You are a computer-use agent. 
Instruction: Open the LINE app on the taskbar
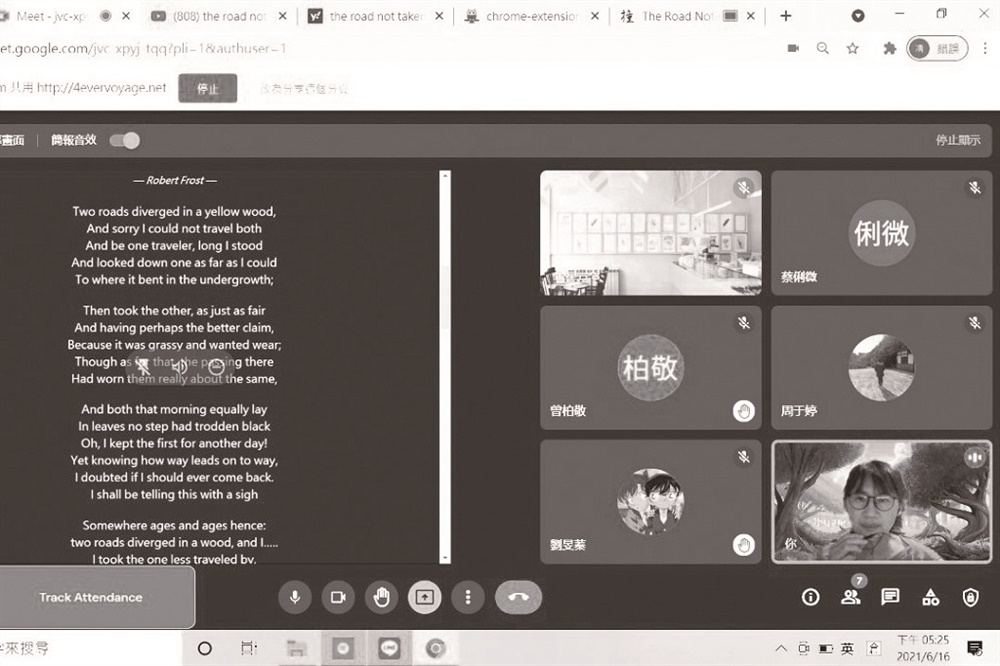[390, 649]
